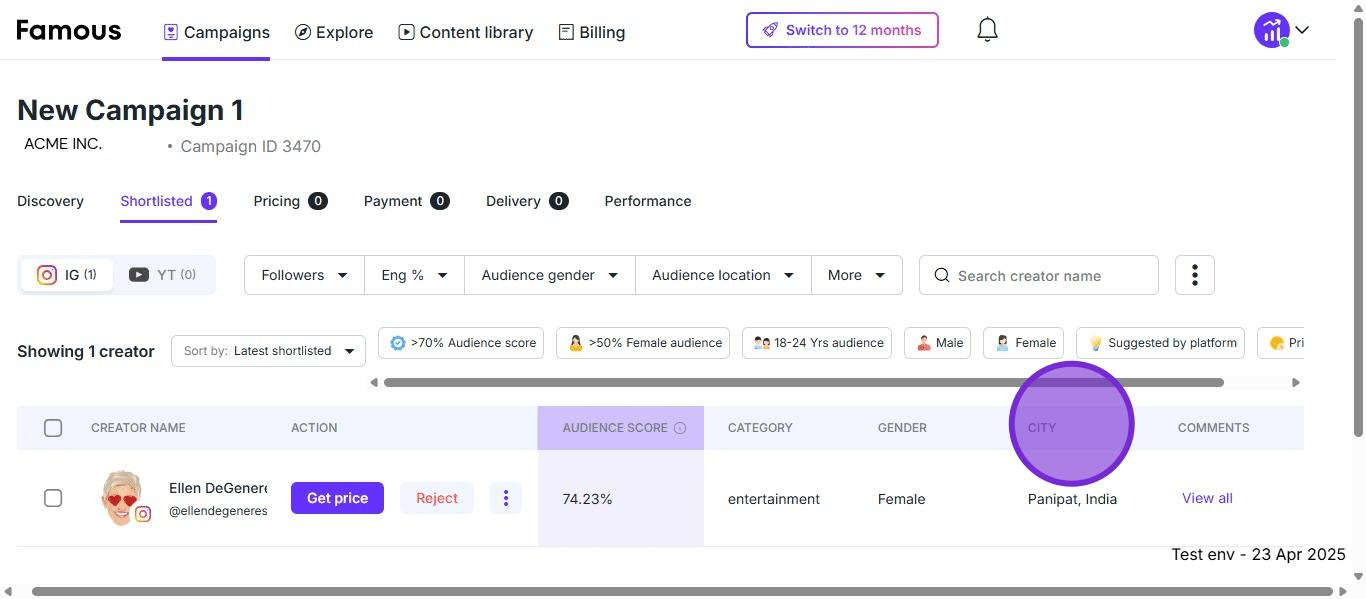Go to the Campaigns nav item
Image resolution: width=1366 pixels, height=599 pixels.
(x=216, y=32)
